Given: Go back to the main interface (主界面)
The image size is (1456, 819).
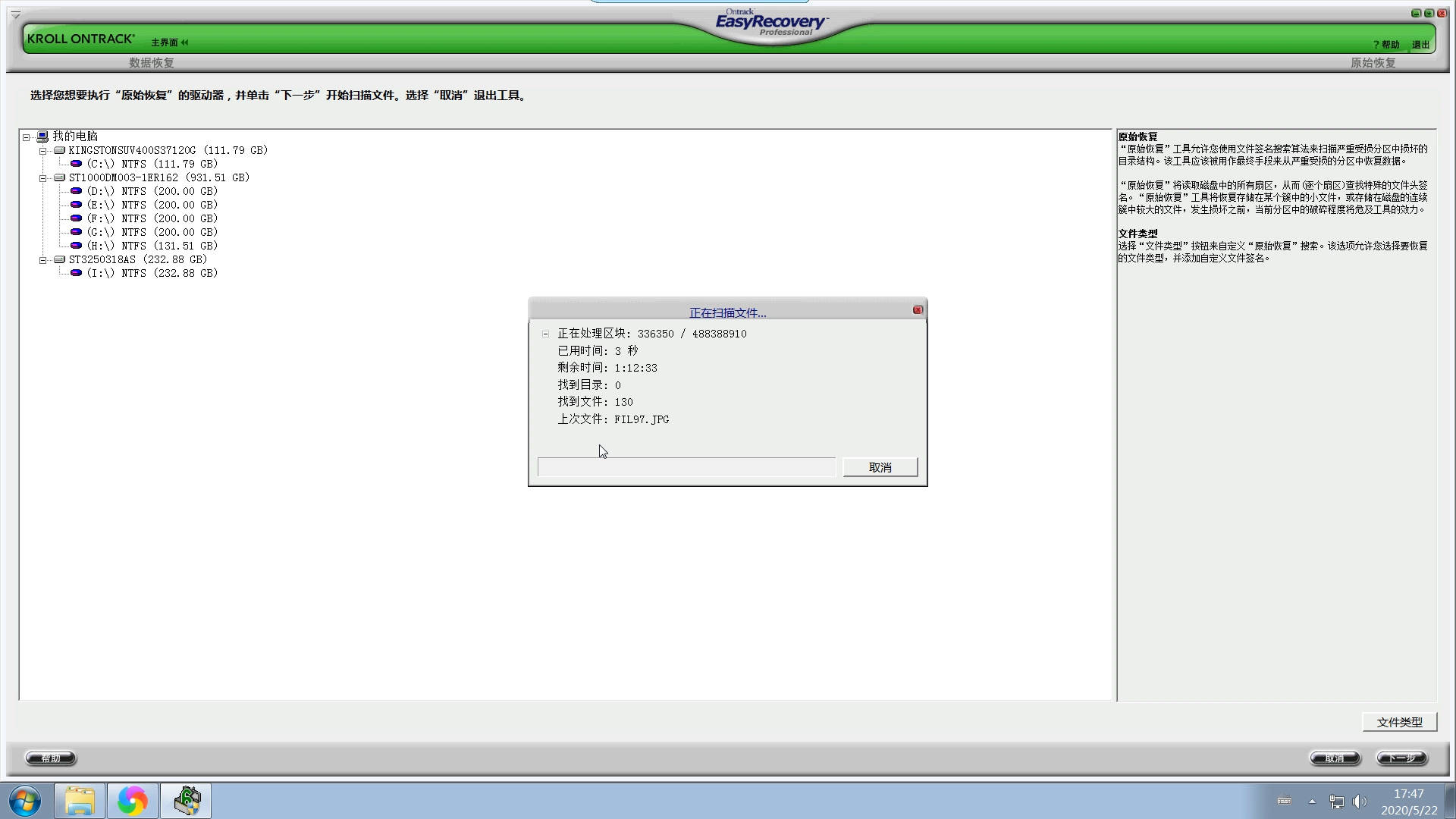Looking at the screenshot, I should [169, 42].
